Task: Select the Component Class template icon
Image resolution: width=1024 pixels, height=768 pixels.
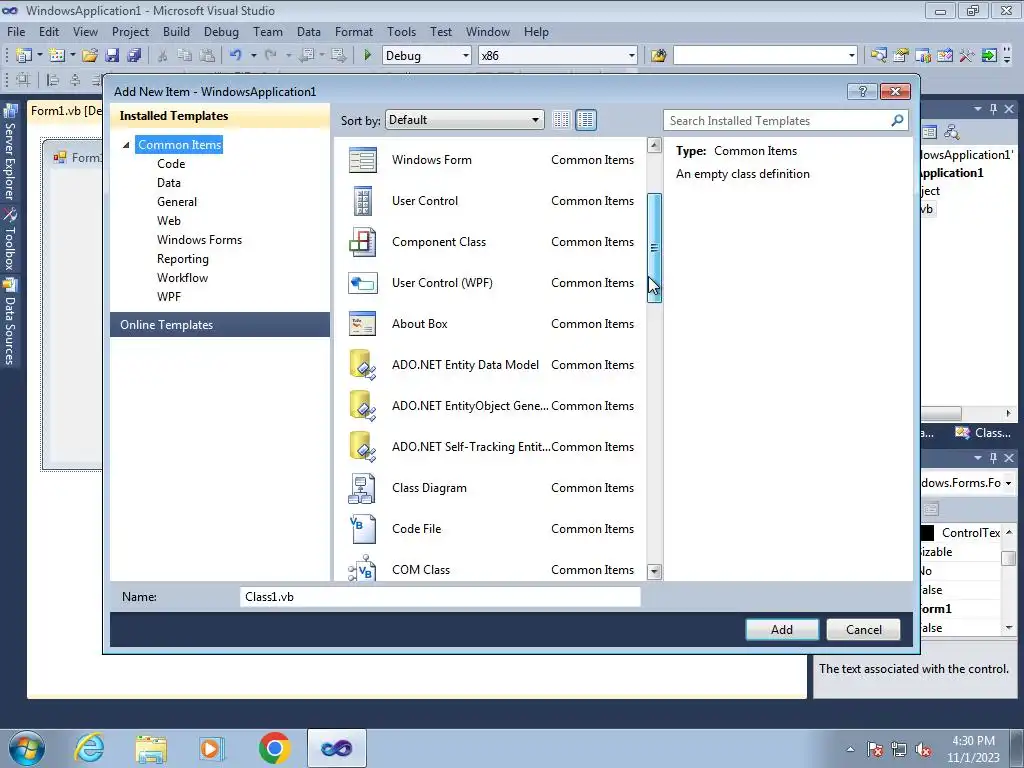Action: [x=362, y=242]
